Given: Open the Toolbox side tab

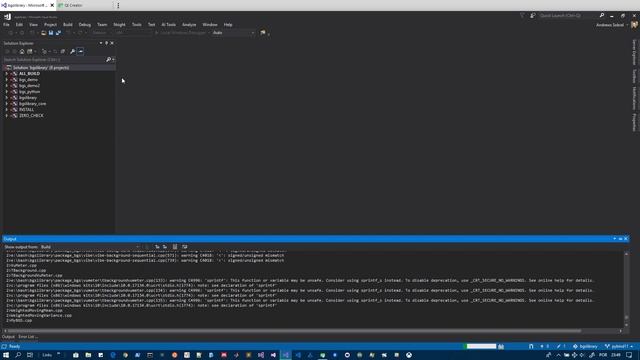Looking at the screenshot, I should pyautogui.click(x=634, y=76).
